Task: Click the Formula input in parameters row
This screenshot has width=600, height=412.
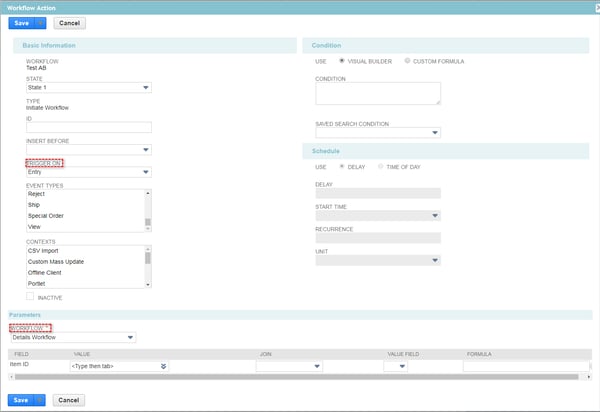Action: [x=526, y=366]
